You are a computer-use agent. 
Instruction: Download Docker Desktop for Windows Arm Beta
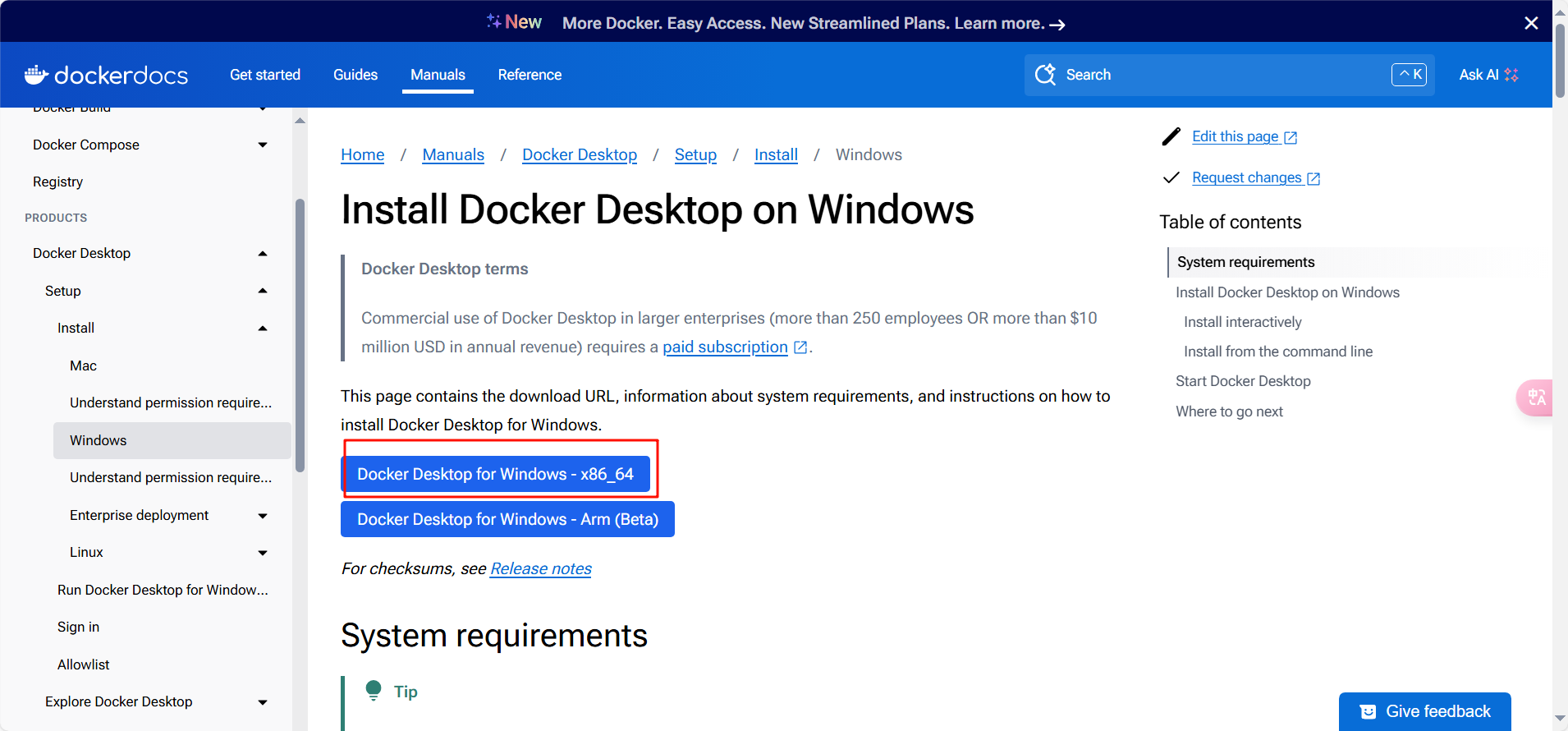coord(507,519)
